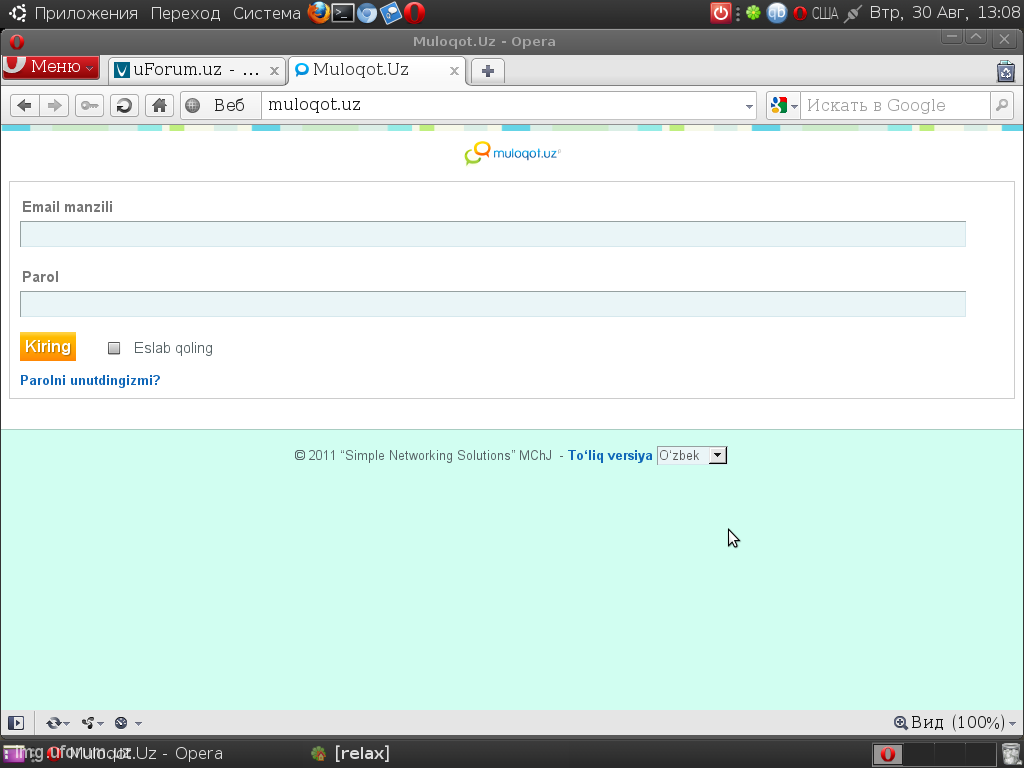1024x768 pixels.
Task: Click the search magnifier button
Action: click(1002, 105)
